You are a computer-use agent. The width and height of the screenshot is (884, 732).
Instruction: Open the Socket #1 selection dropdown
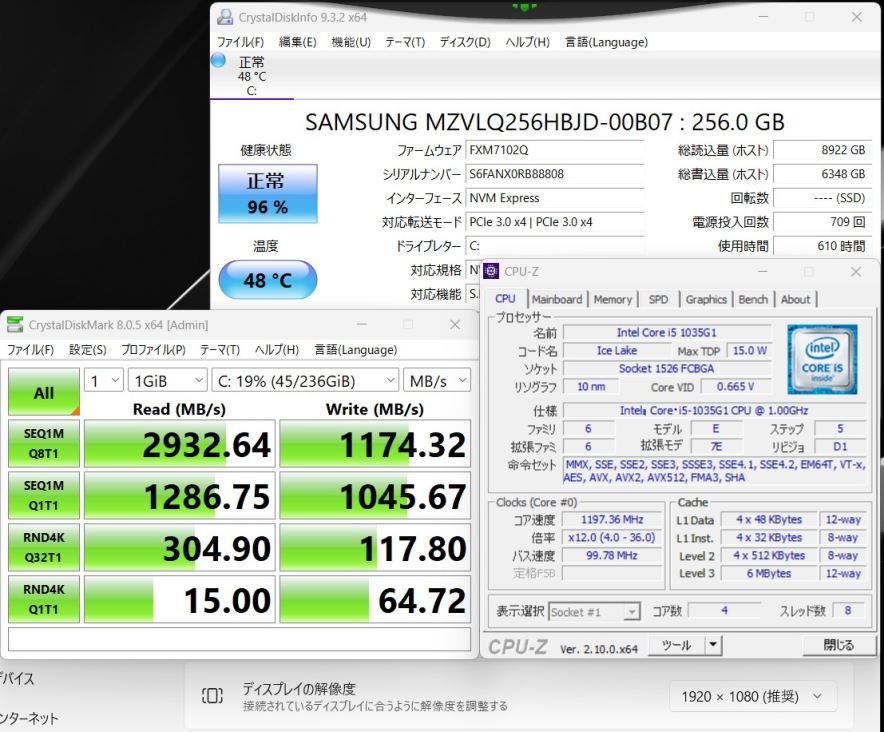tap(594, 612)
